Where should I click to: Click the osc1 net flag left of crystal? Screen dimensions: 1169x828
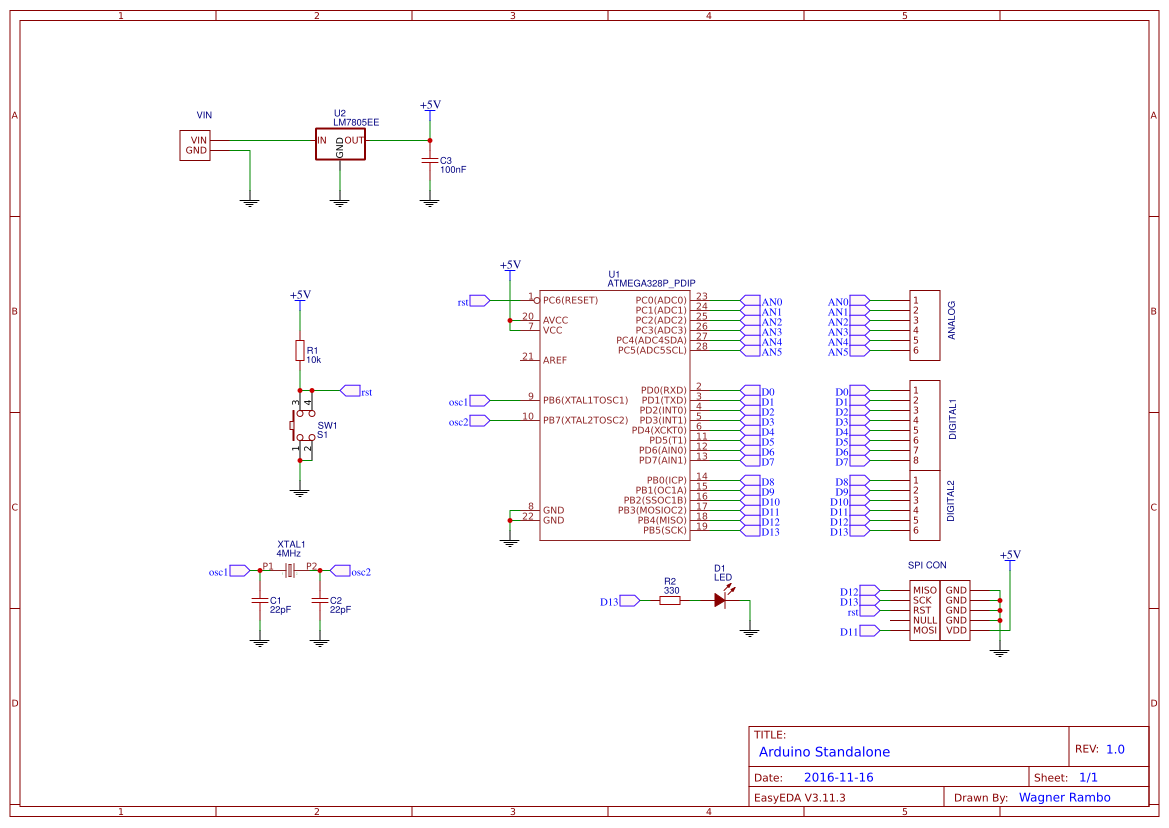click(240, 571)
